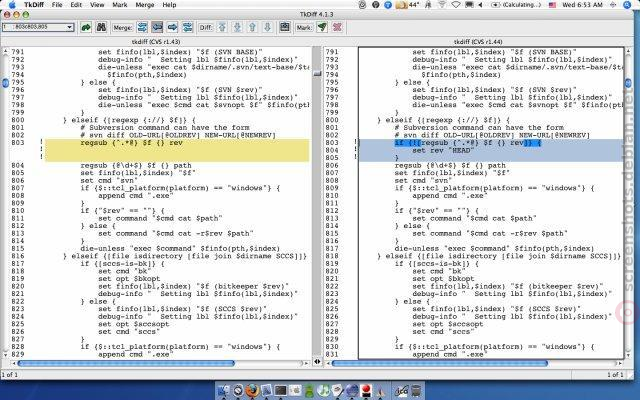Jump to the last diff icon
The height and width of the screenshot is (400, 640).
click(237, 27)
